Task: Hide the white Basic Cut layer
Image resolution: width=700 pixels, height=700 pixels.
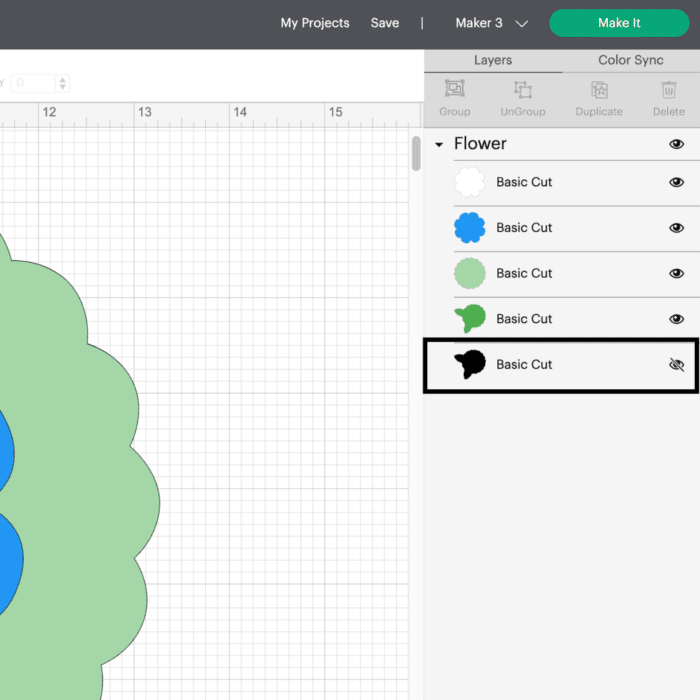Action: tap(676, 182)
